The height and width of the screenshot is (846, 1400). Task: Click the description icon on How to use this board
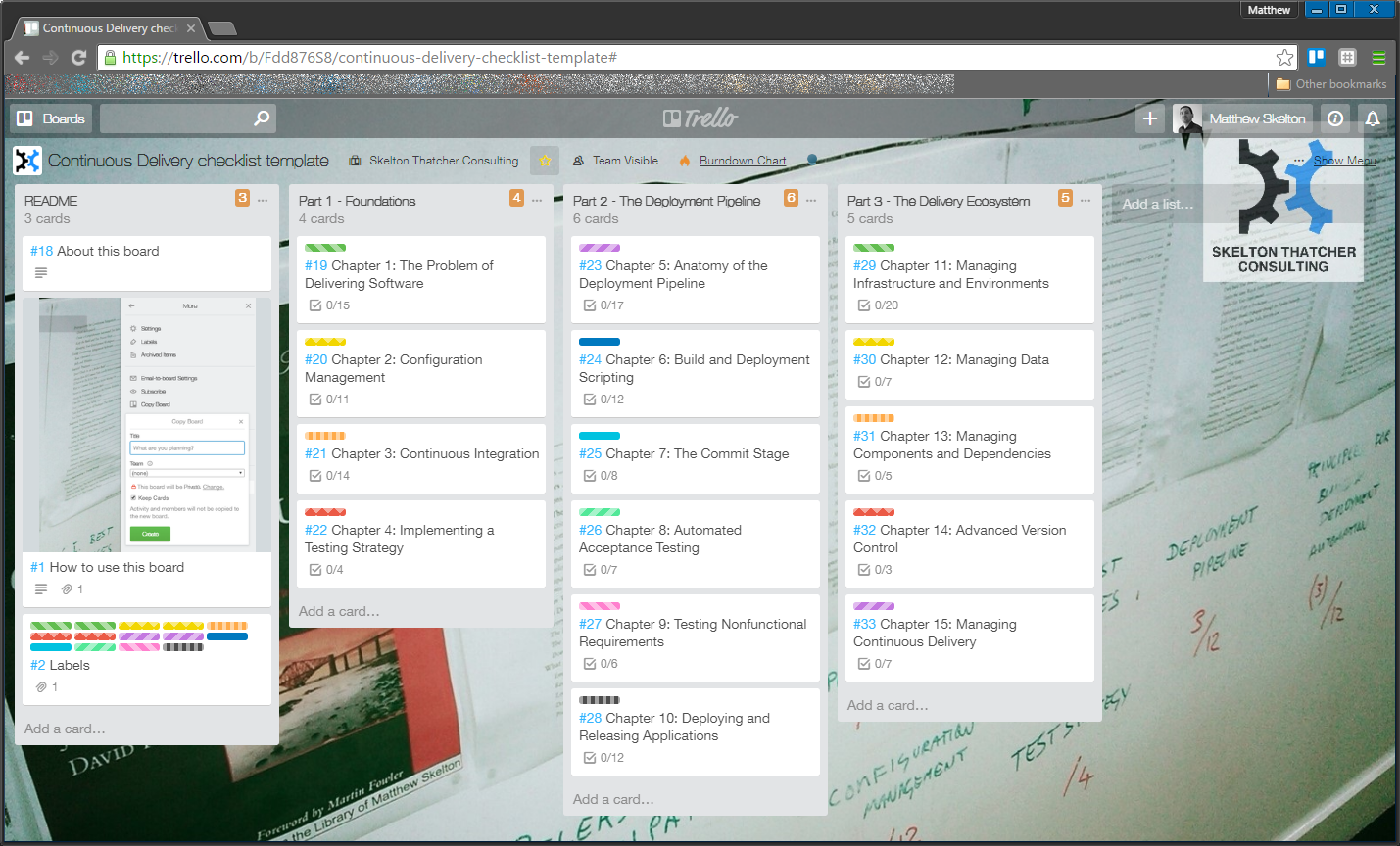(41, 589)
